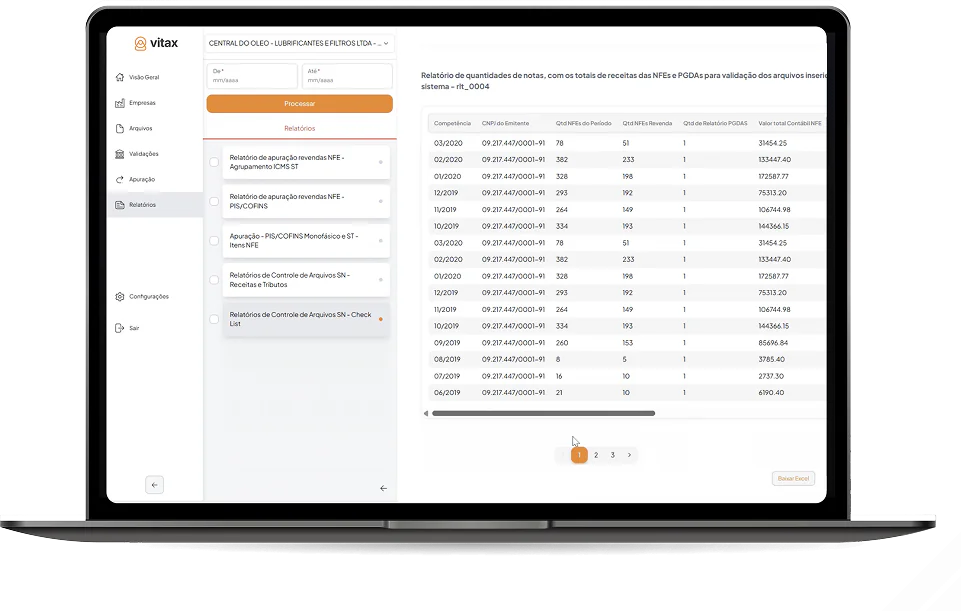Open Visão Geral menu item
The height and width of the screenshot is (611, 961).
tap(144, 78)
